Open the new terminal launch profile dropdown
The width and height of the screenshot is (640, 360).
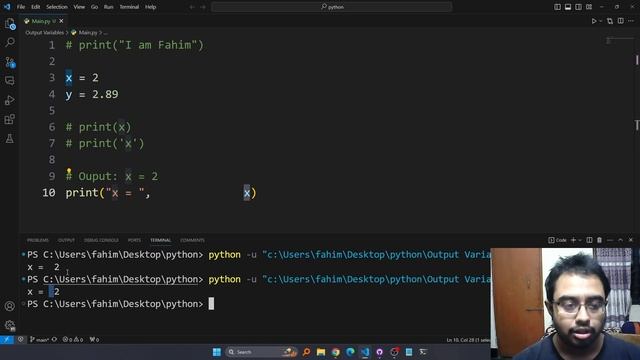point(580,240)
